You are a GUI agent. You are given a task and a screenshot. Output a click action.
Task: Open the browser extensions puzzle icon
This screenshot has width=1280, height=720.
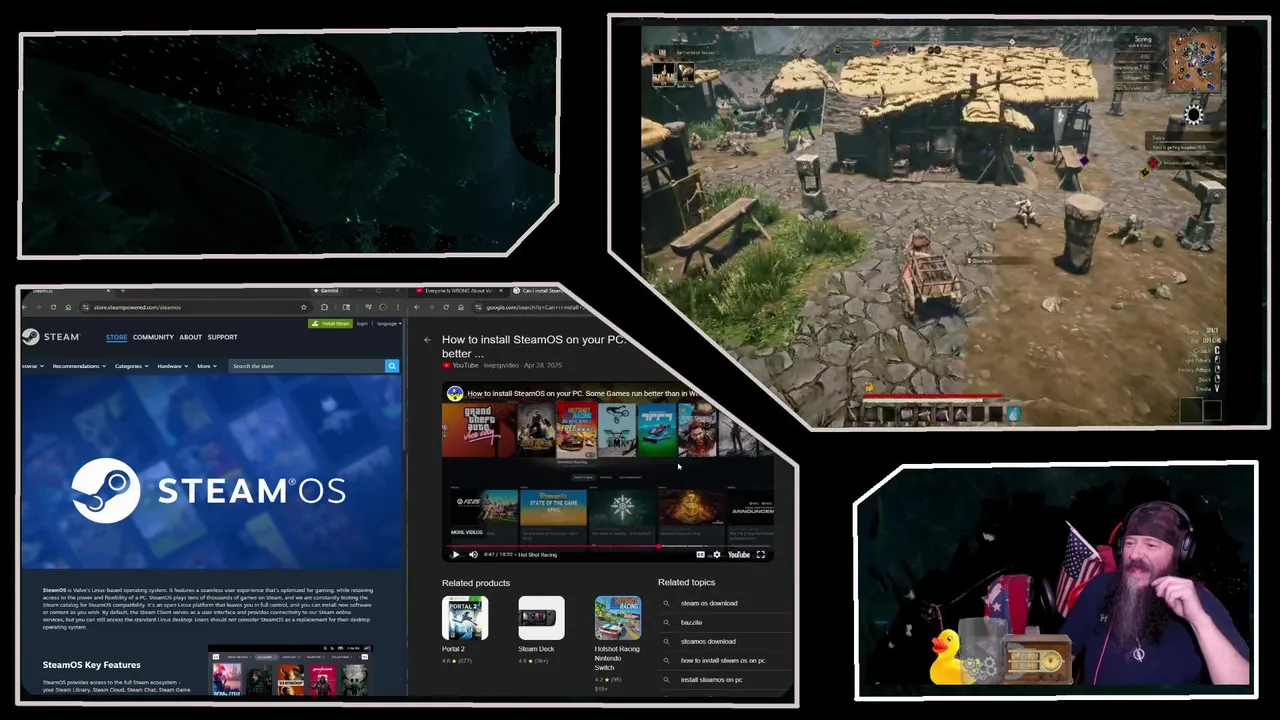pyautogui.click(x=324, y=307)
